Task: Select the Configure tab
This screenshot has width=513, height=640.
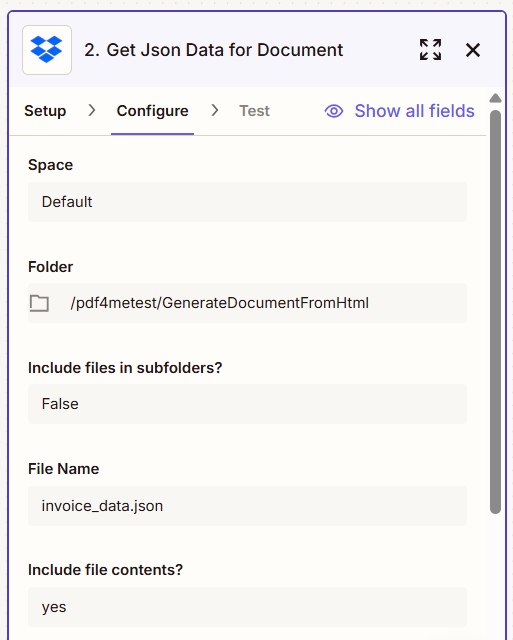Action: click(153, 111)
